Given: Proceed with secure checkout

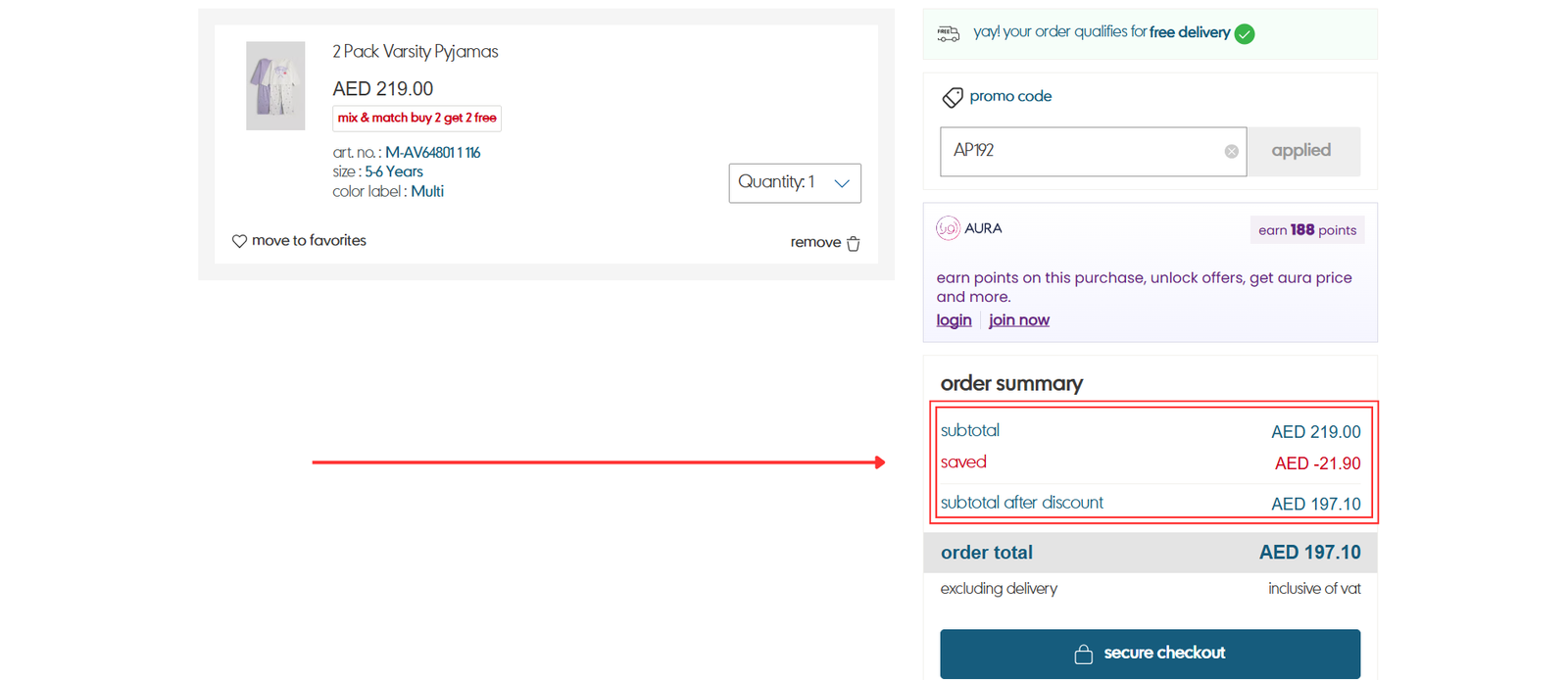Looking at the screenshot, I should pyautogui.click(x=1150, y=654).
